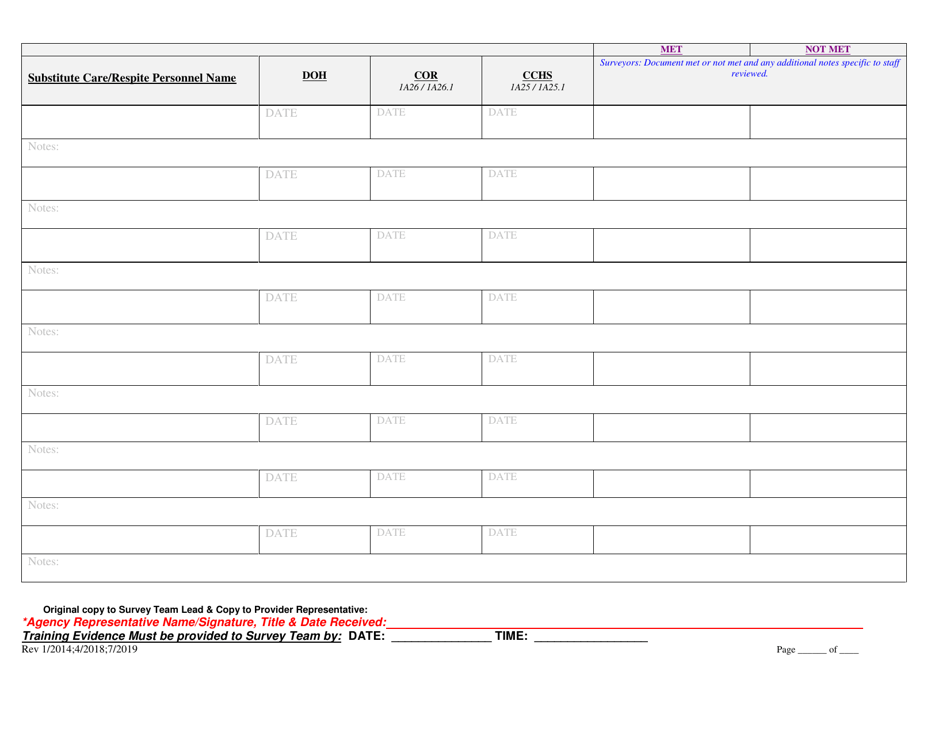Click the blank after 'of' in page count
The width and height of the screenshot is (950, 733).
(x=849, y=651)
